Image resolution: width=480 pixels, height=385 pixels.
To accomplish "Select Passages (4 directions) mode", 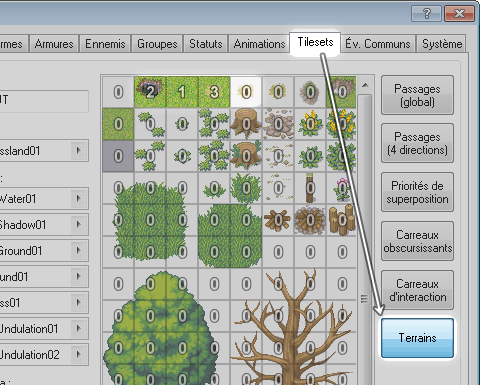I will (x=417, y=143).
